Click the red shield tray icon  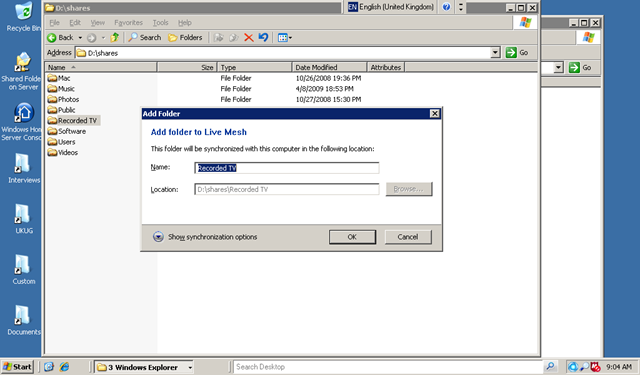pyautogui.click(x=595, y=367)
